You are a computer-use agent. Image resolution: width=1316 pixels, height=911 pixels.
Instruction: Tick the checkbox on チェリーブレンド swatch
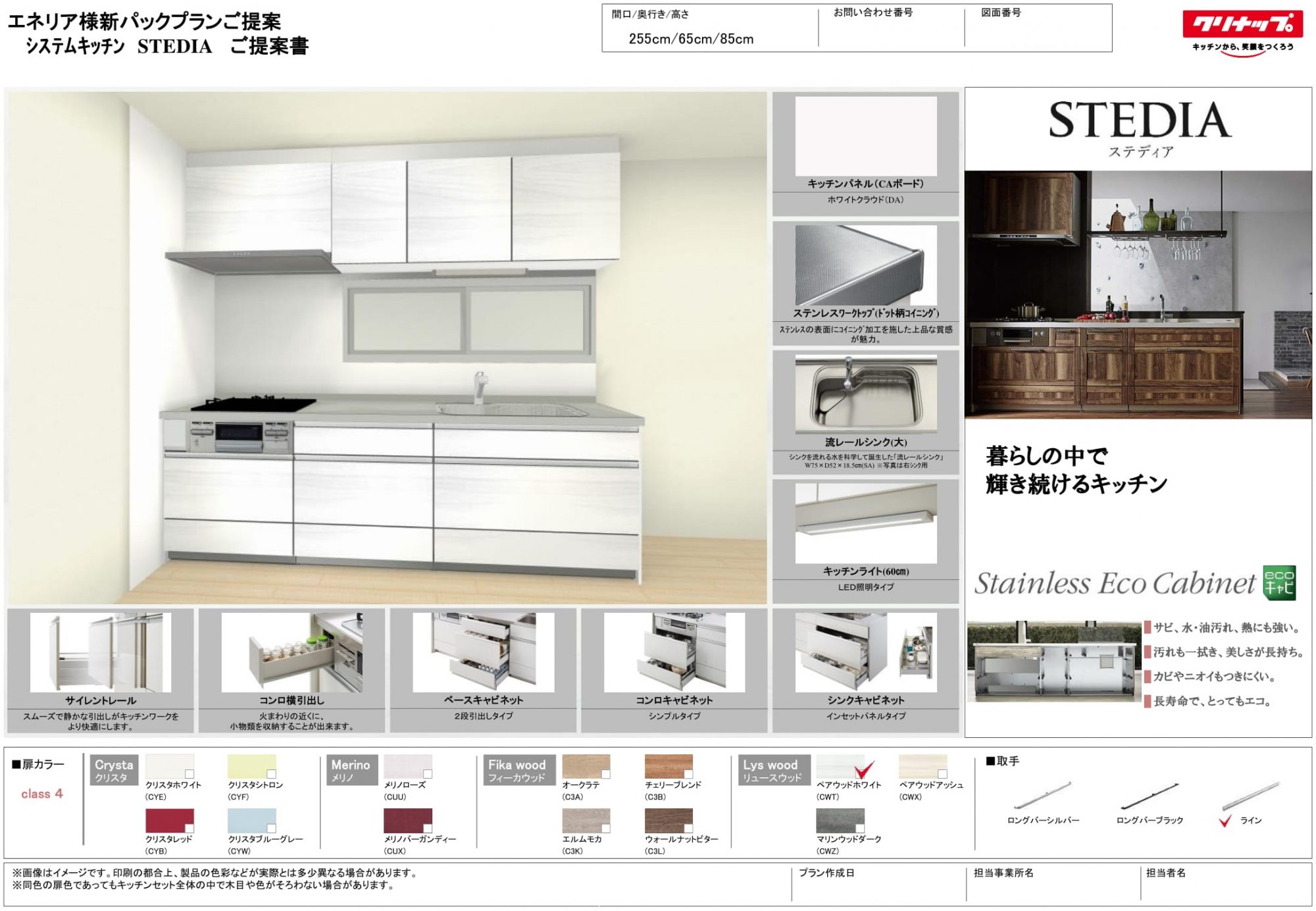(688, 774)
